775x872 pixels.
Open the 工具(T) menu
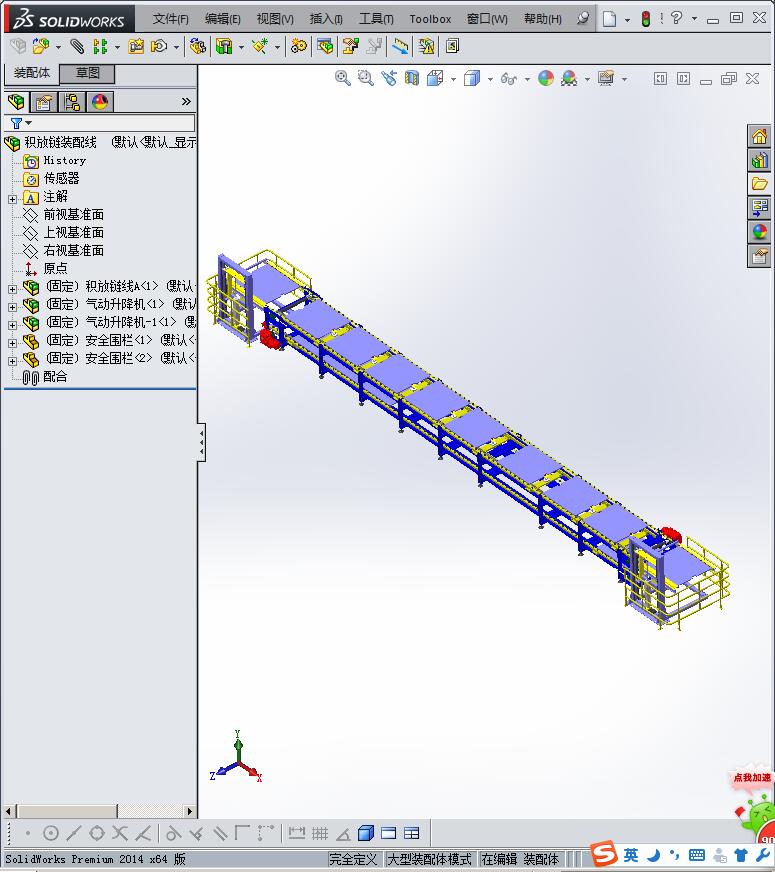376,19
